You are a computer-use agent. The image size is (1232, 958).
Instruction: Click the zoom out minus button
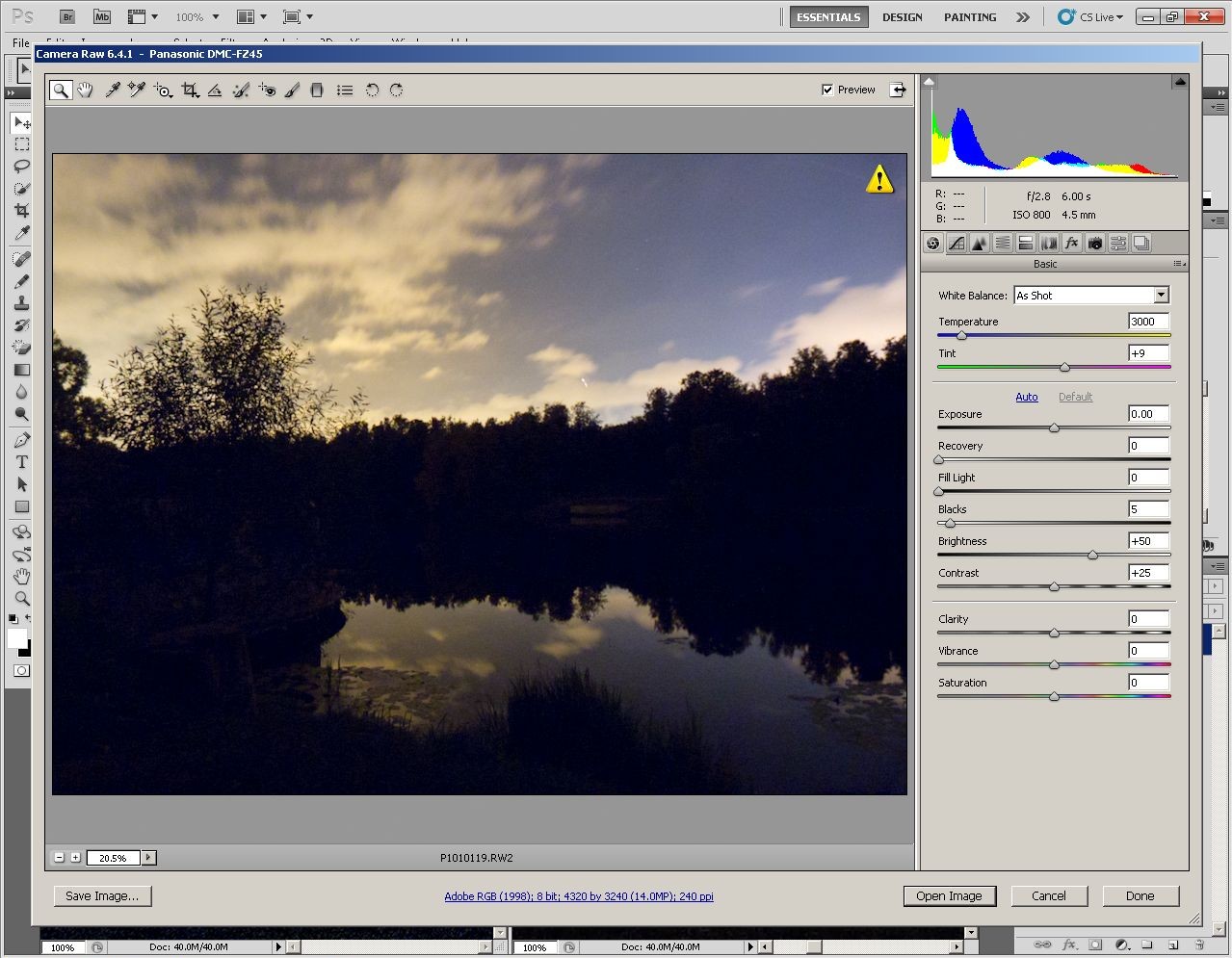[60, 857]
